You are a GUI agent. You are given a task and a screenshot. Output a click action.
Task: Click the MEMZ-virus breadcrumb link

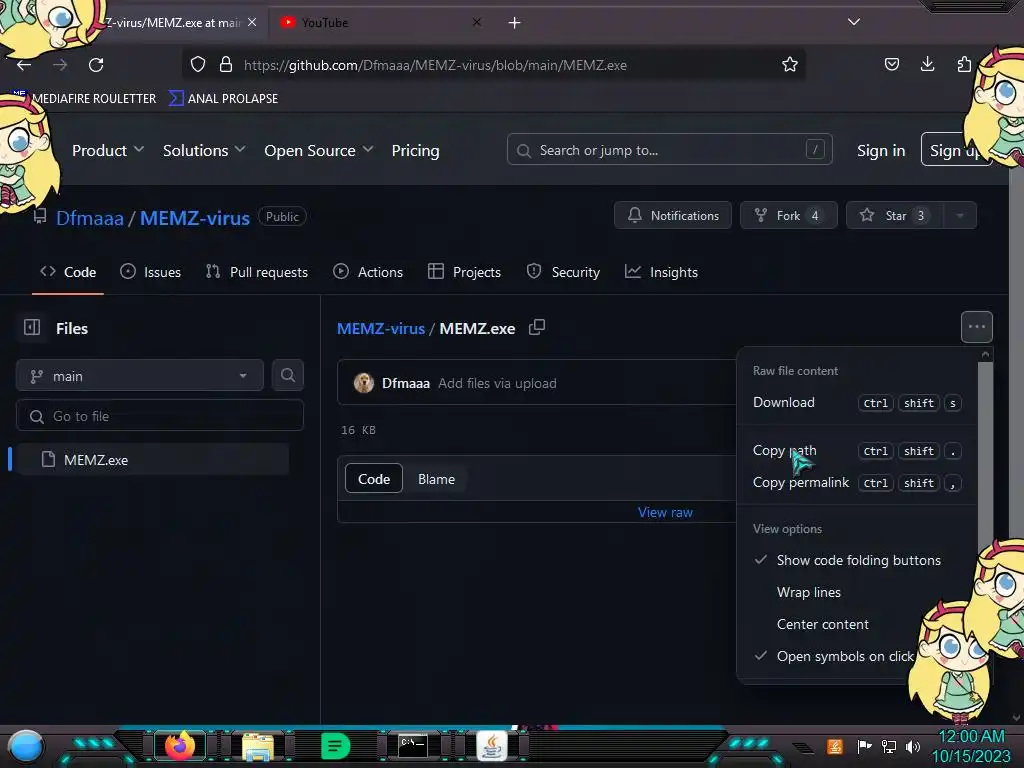pyautogui.click(x=381, y=328)
